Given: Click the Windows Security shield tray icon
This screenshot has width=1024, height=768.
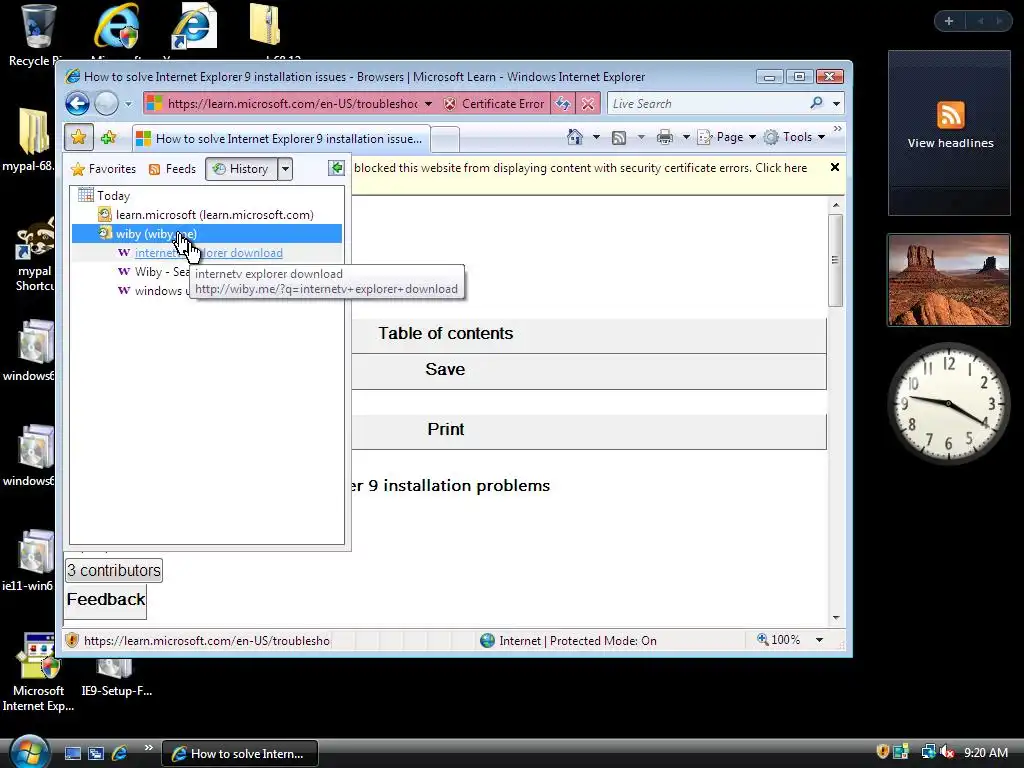Looking at the screenshot, I should point(882,752).
